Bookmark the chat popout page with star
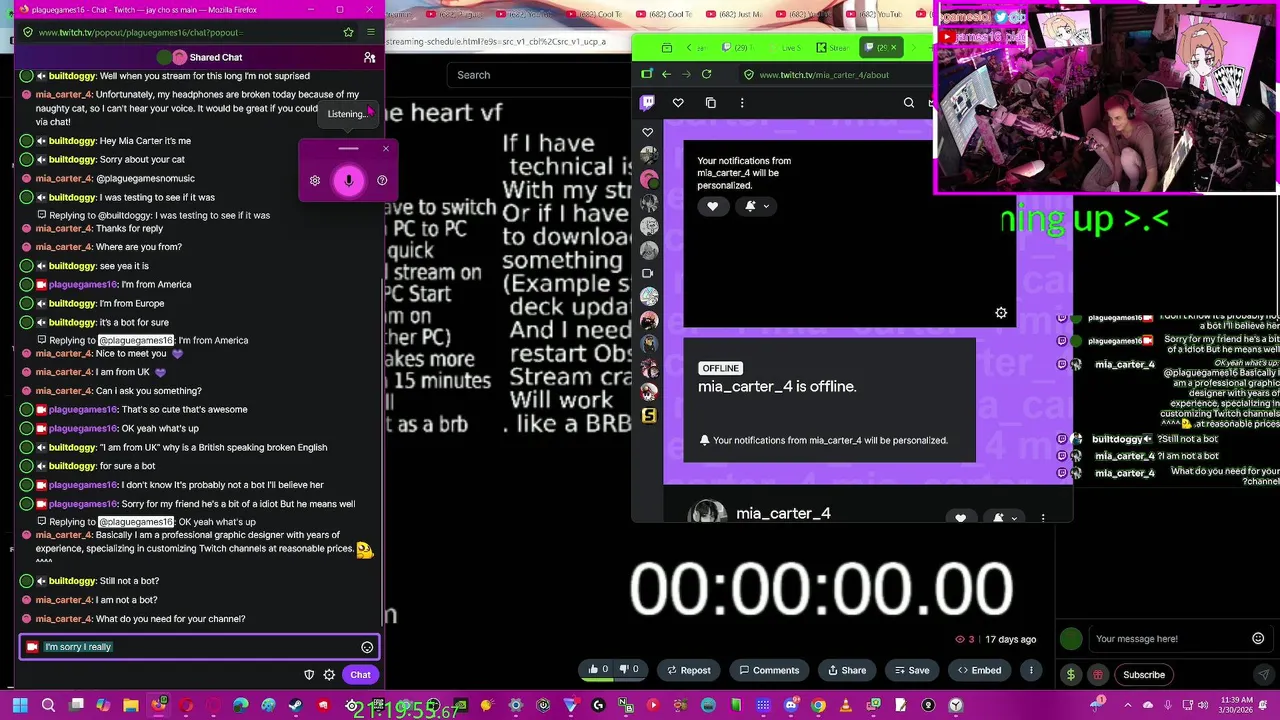This screenshot has width=1280, height=720. pyautogui.click(x=348, y=32)
